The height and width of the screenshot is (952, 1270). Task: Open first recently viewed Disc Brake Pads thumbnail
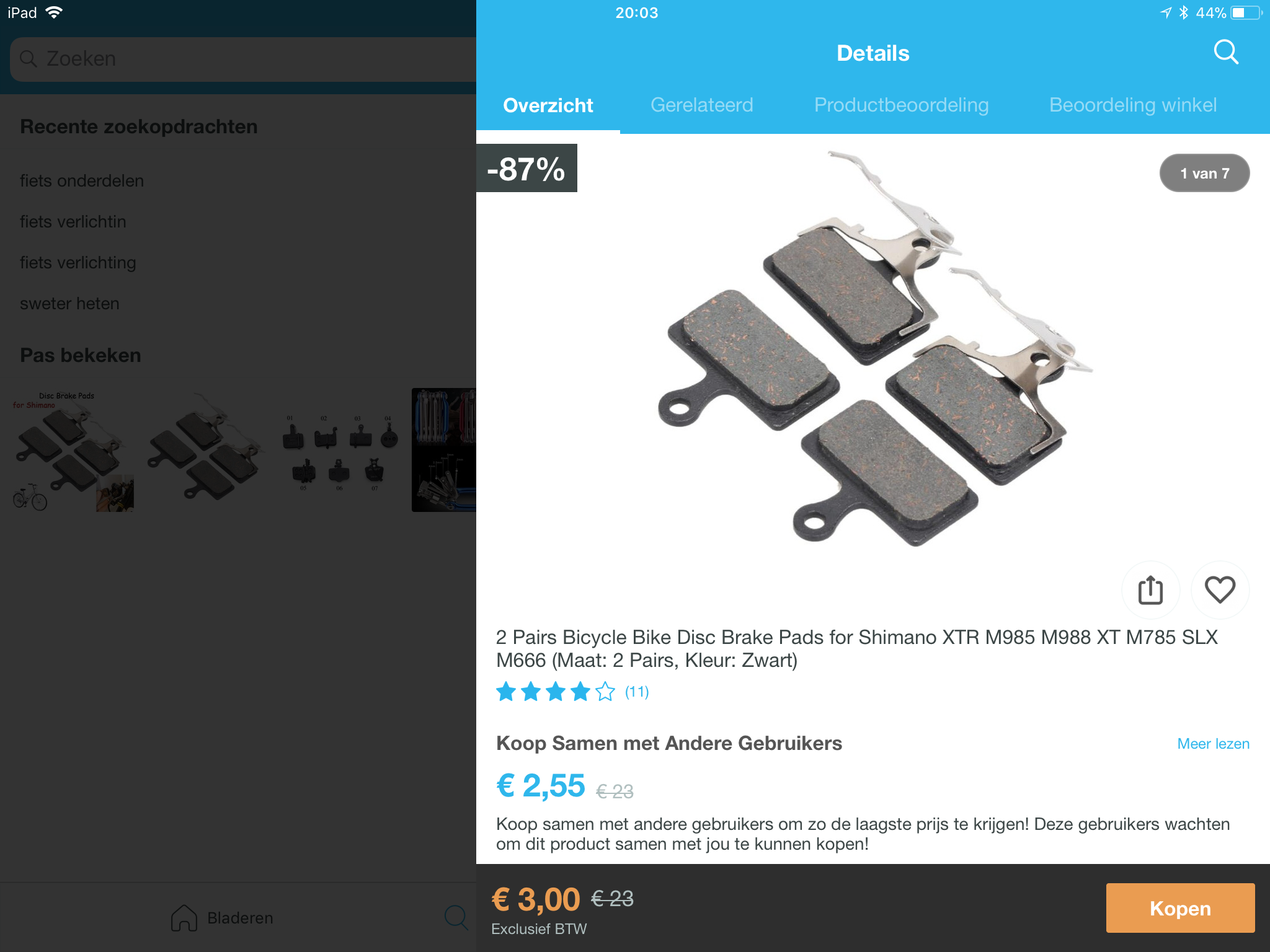[x=73, y=450]
